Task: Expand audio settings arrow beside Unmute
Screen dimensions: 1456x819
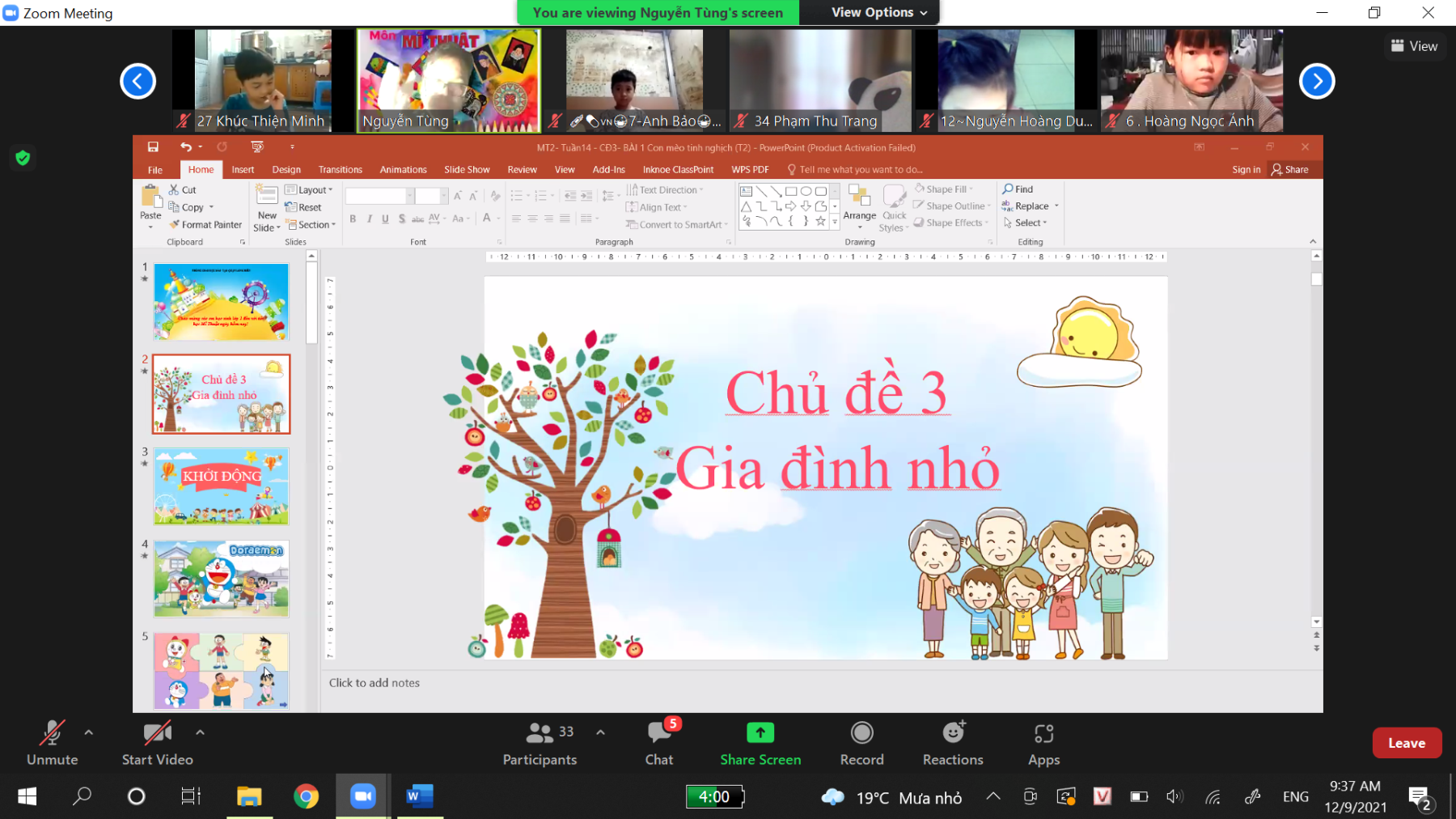Action: point(89,732)
